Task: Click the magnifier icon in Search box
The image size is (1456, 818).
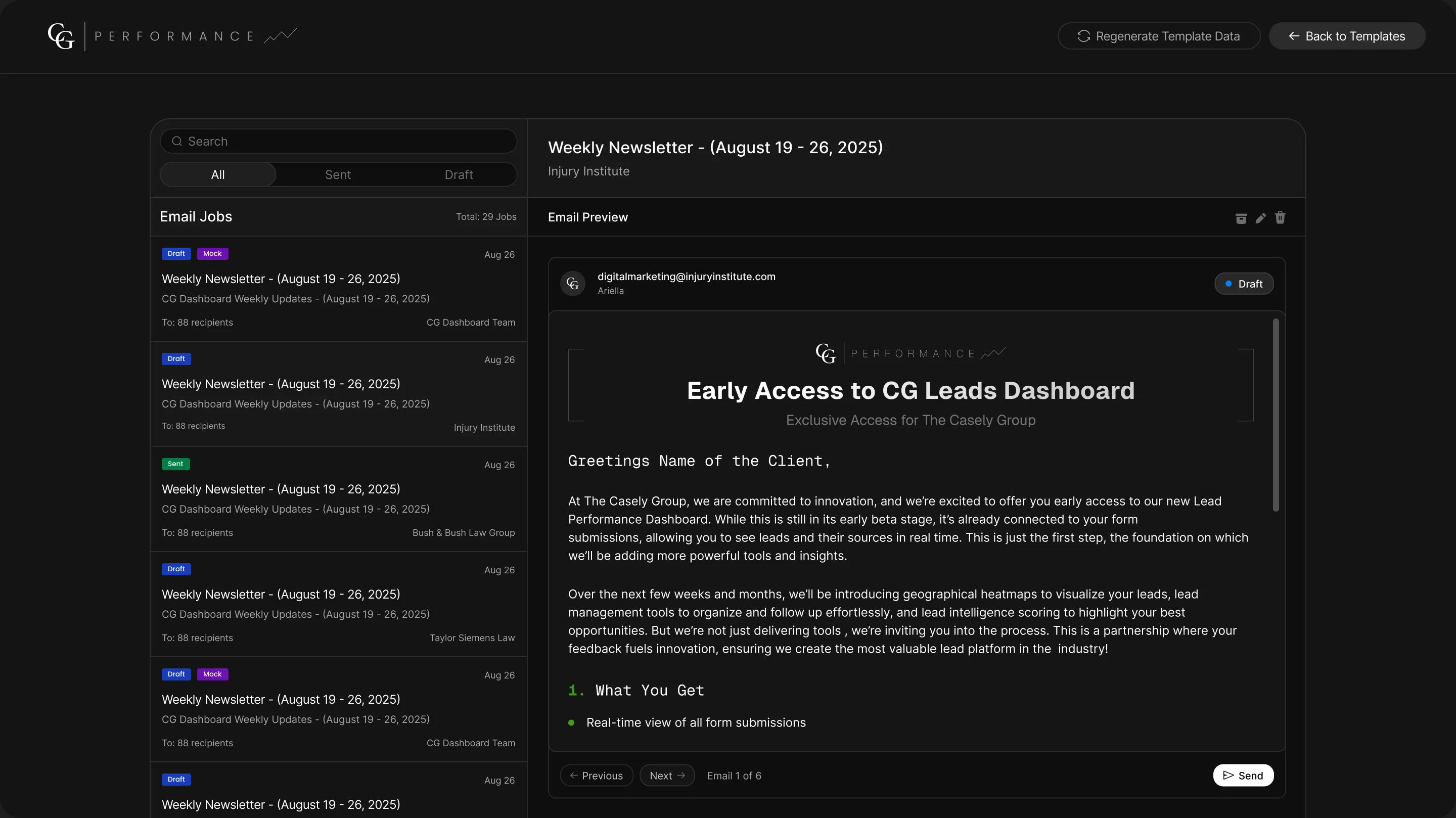Action: pyautogui.click(x=177, y=142)
